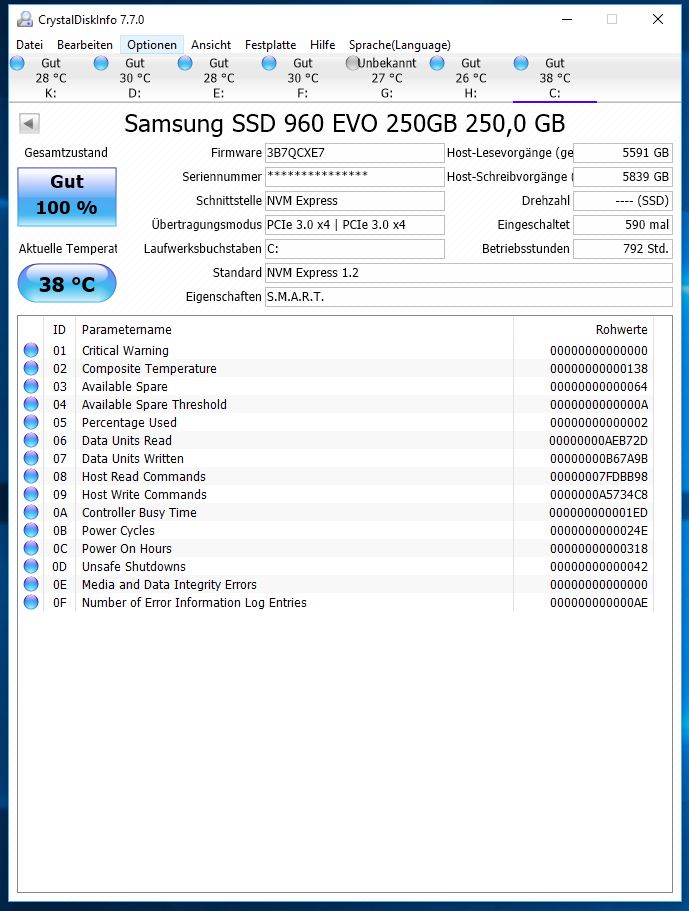Select Data Units Read raw value 00000000AEB72D
Screen dimensions: 689x911
598,440
